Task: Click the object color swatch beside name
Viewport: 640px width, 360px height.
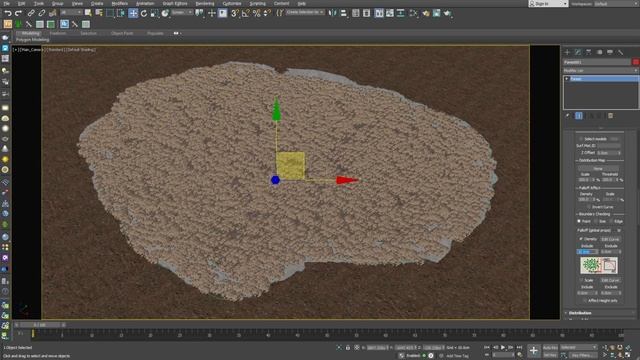Action: pyautogui.click(x=636, y=62)
